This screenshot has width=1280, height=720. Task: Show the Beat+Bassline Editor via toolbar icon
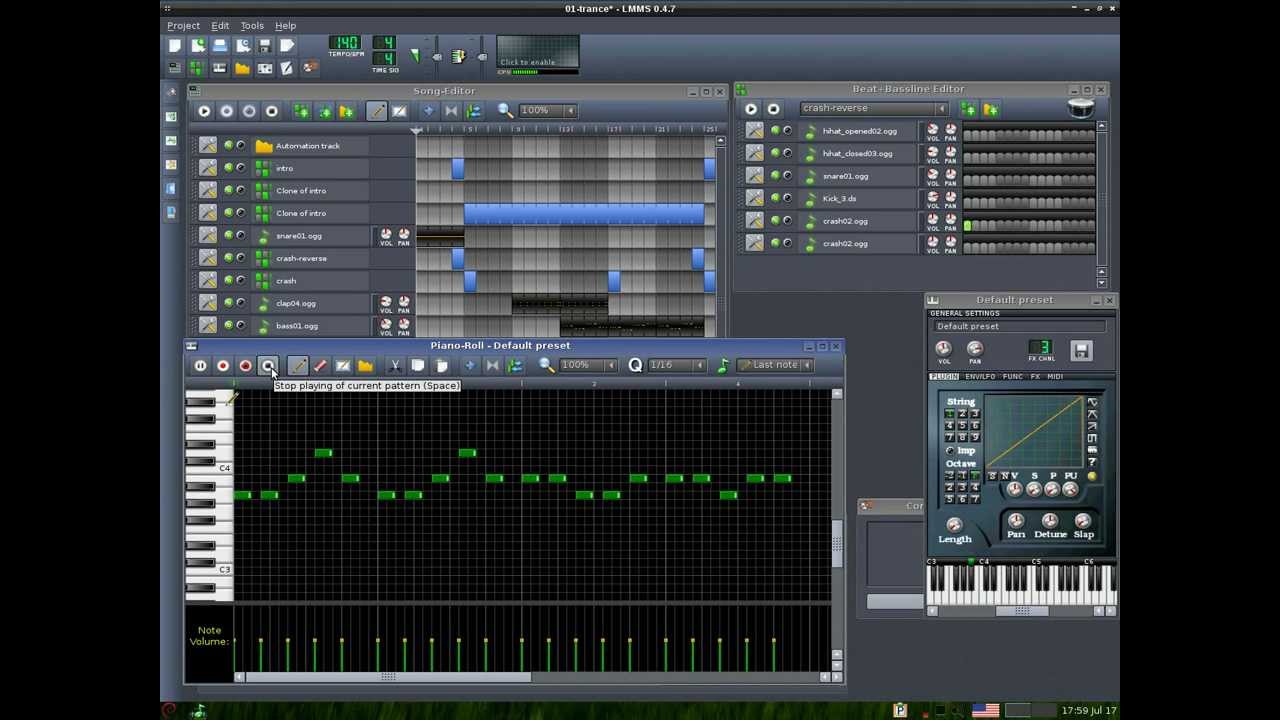point(196,68)
